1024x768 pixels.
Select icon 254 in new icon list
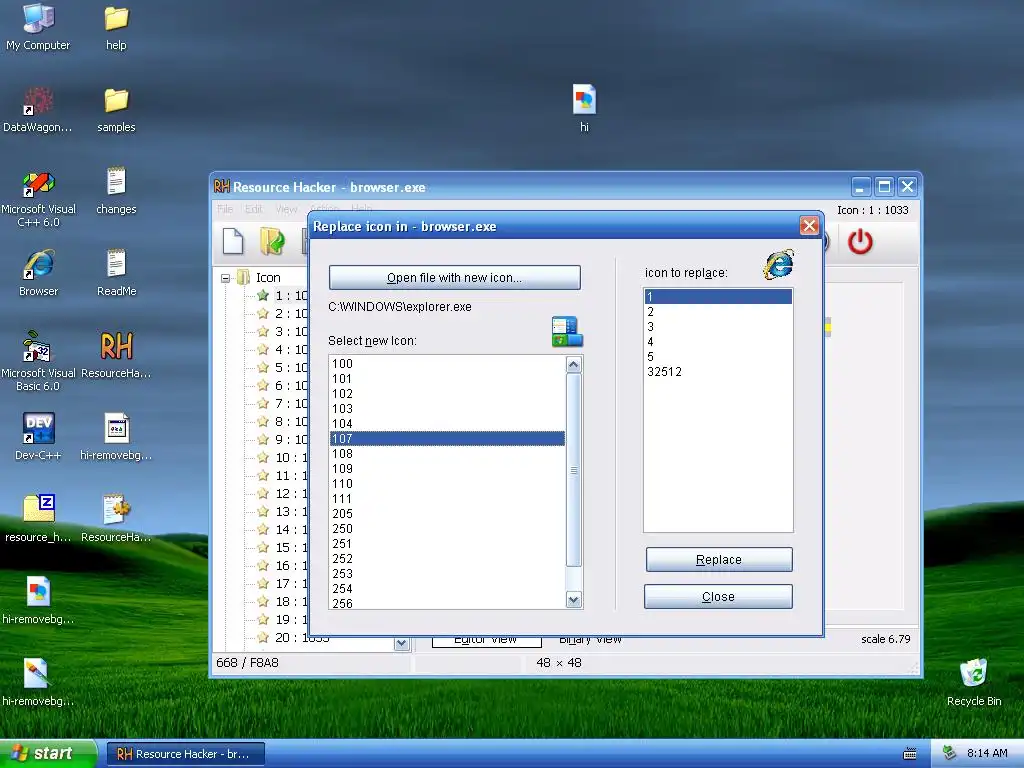pyautogui.click(x=447, y=589)
